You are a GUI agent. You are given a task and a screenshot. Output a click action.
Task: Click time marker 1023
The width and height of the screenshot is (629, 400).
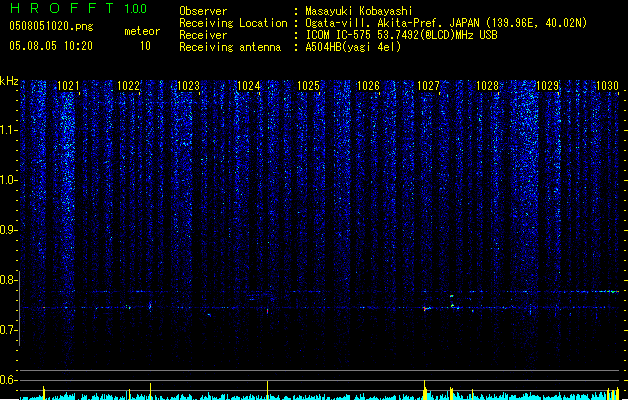188,86
